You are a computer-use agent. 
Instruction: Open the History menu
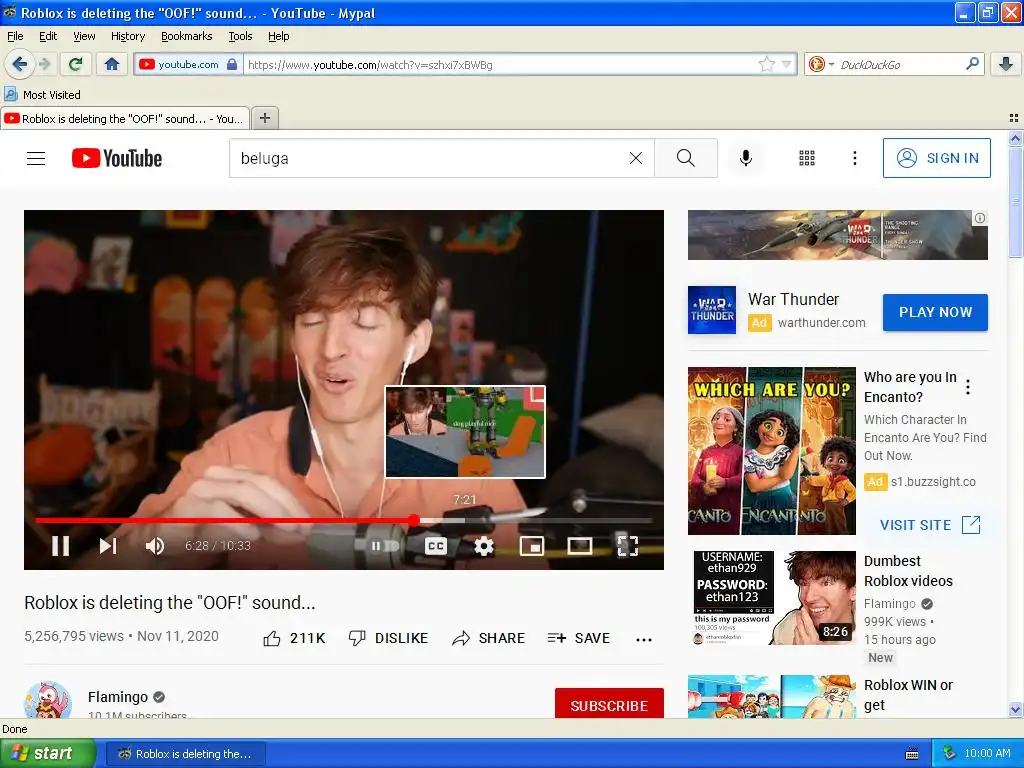pyautogui.click(x=127, y=36)
